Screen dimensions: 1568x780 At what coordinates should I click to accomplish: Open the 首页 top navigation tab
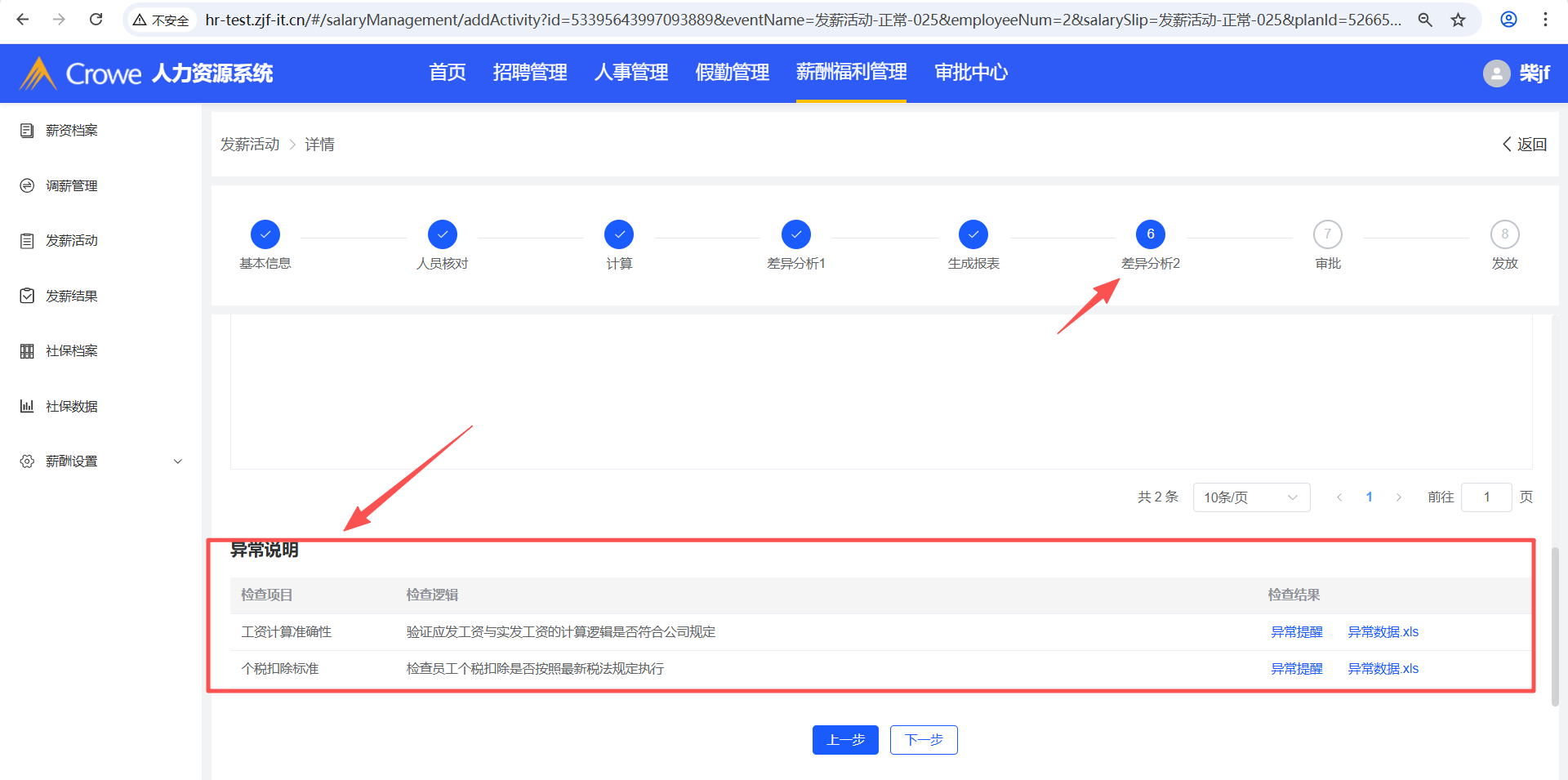coord(448,73)
